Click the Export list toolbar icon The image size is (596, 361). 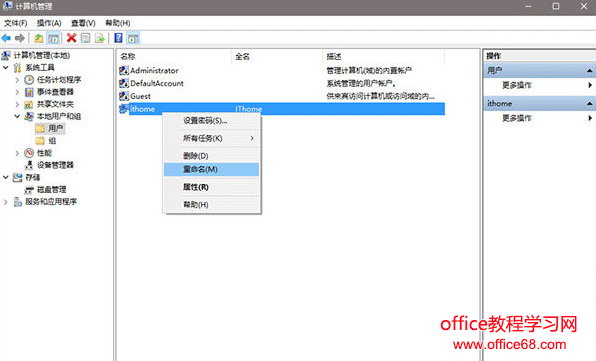pos(100,38)
